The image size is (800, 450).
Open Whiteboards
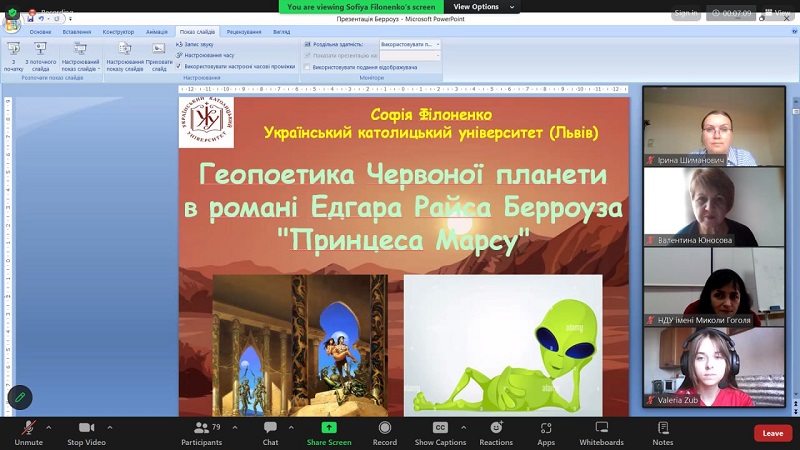point(602,434)
